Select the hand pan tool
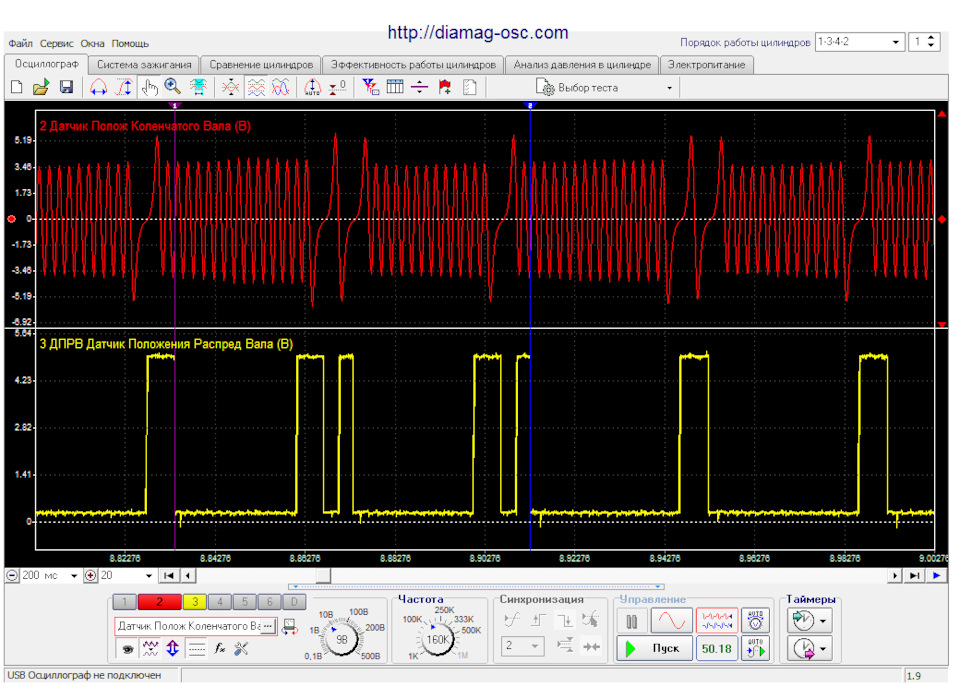960x687 pixels. click(x=149, y=88)
